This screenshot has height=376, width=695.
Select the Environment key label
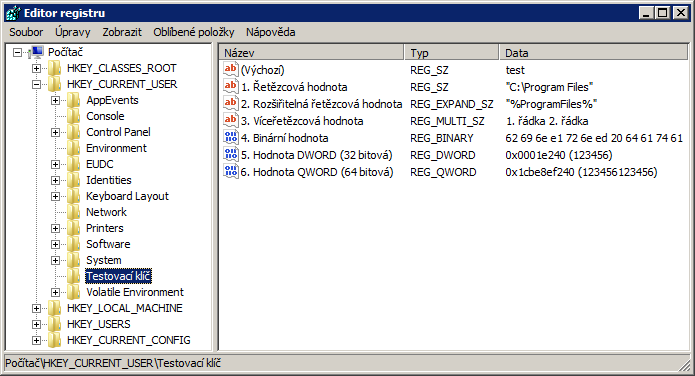[x=116, y=148]
